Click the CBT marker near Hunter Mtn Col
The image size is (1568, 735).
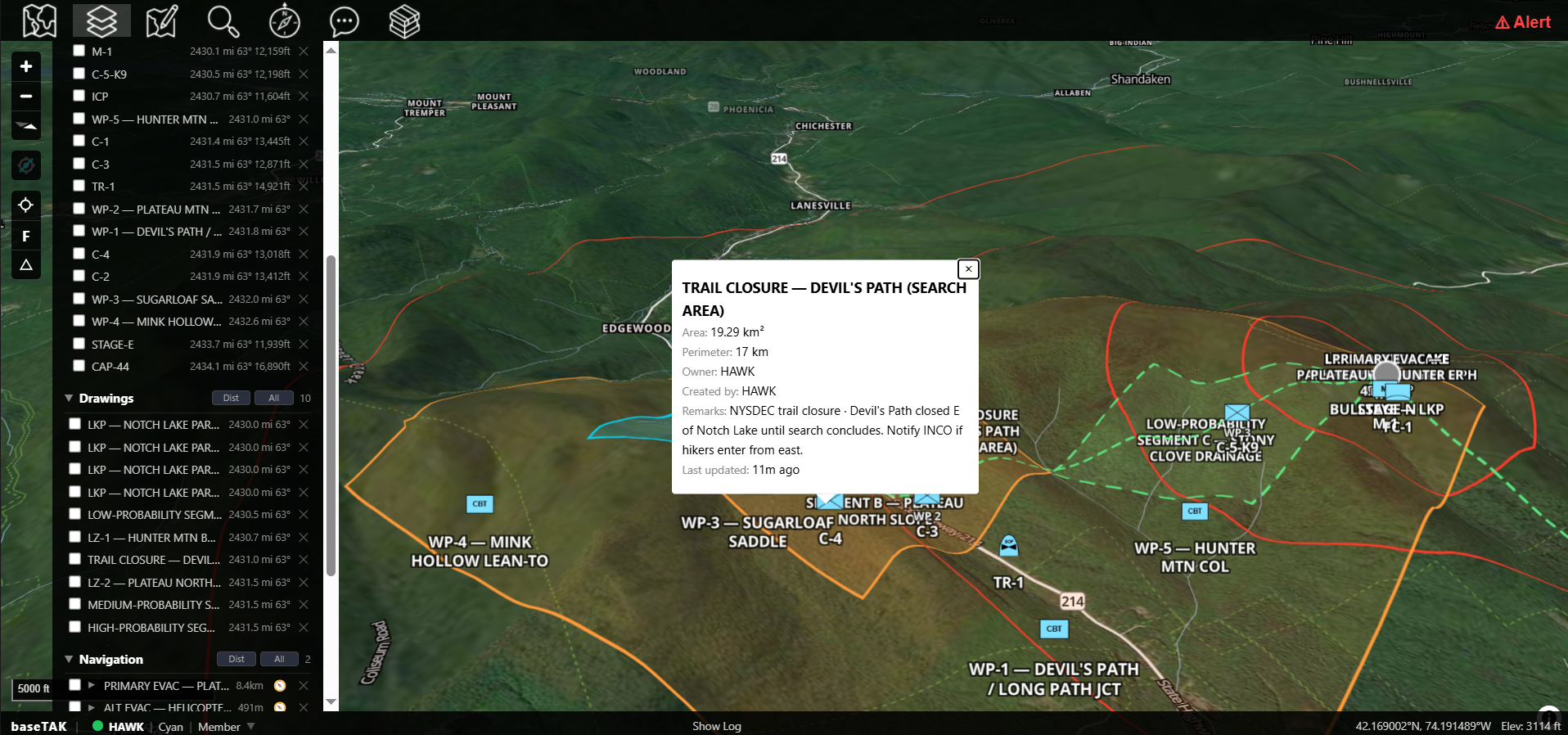pyautogui.click(x=1195, y=511)
